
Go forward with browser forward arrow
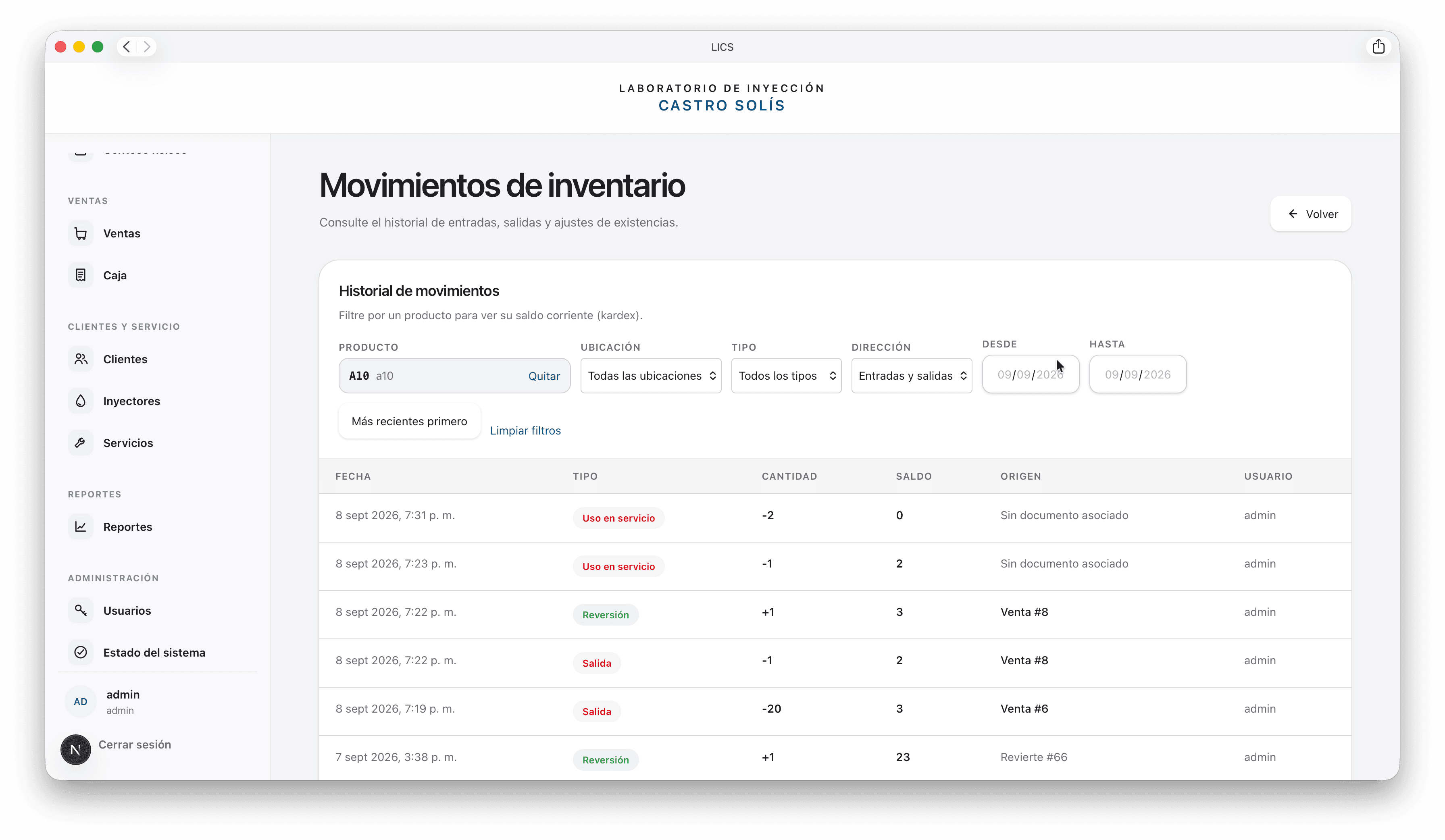tap(147, 46)
